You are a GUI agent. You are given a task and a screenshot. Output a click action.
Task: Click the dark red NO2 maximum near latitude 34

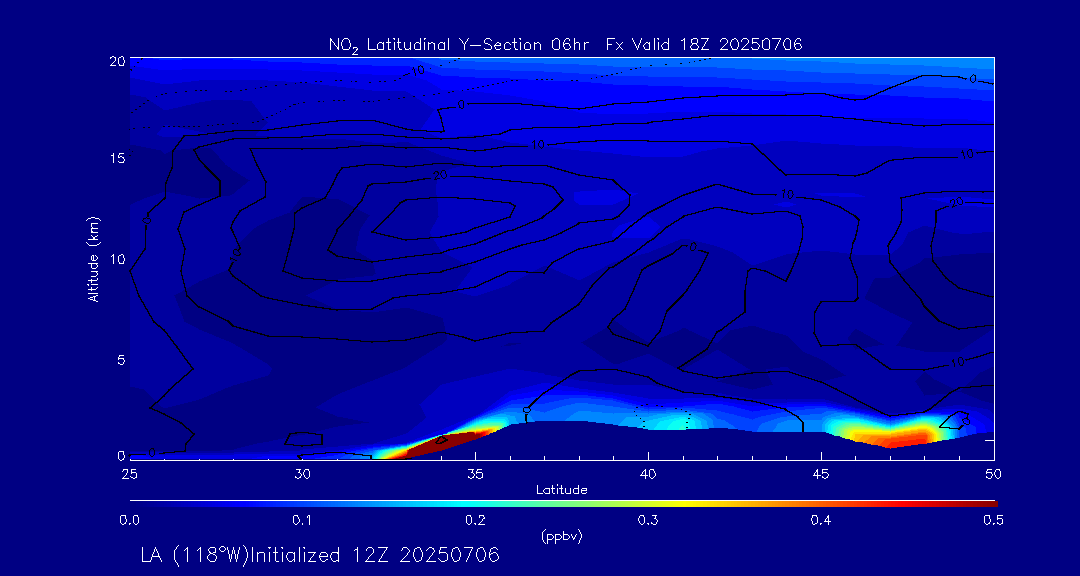click(446, 444)
